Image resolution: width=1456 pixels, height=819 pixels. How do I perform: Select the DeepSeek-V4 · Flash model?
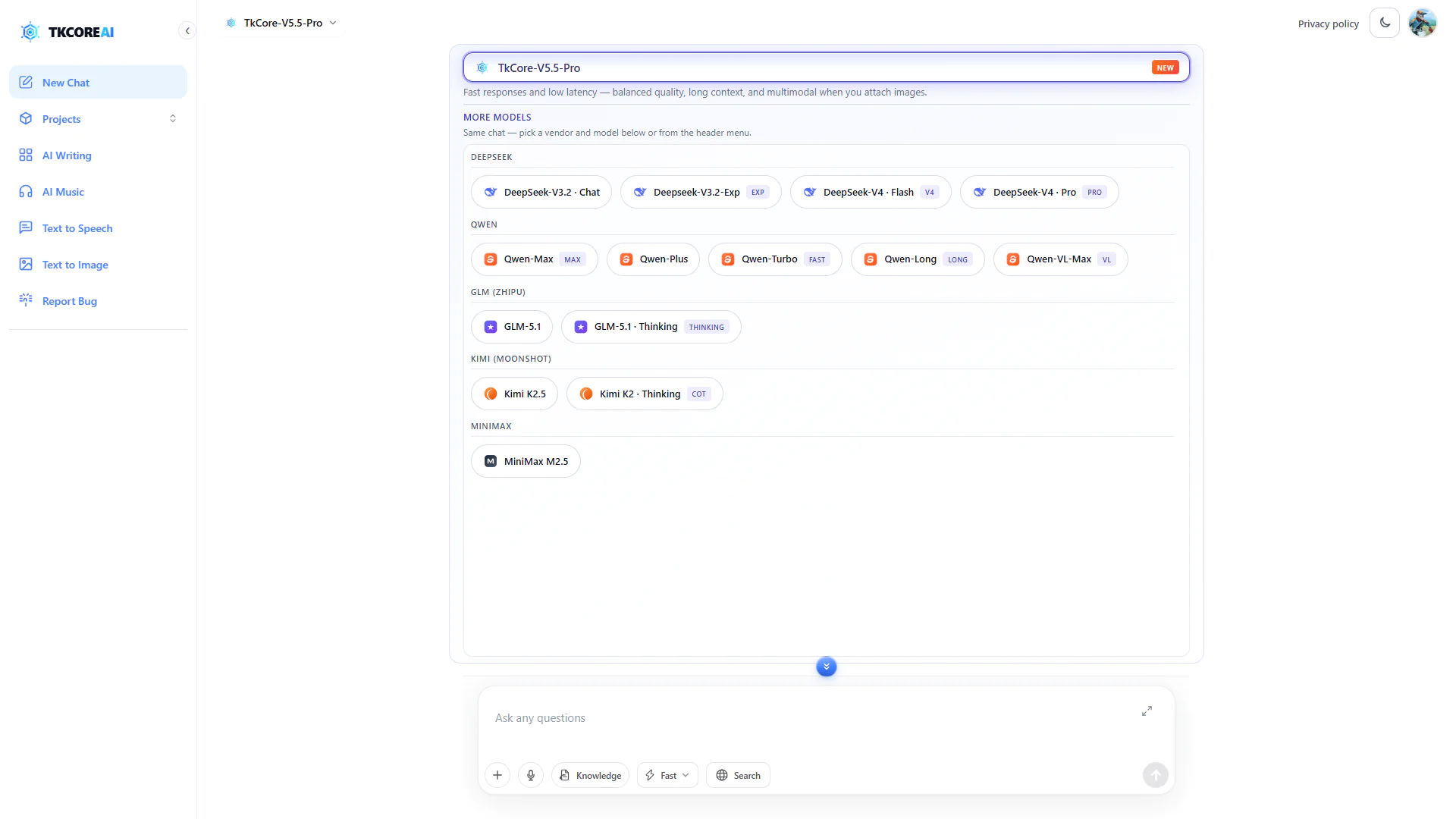pos(871,193)
